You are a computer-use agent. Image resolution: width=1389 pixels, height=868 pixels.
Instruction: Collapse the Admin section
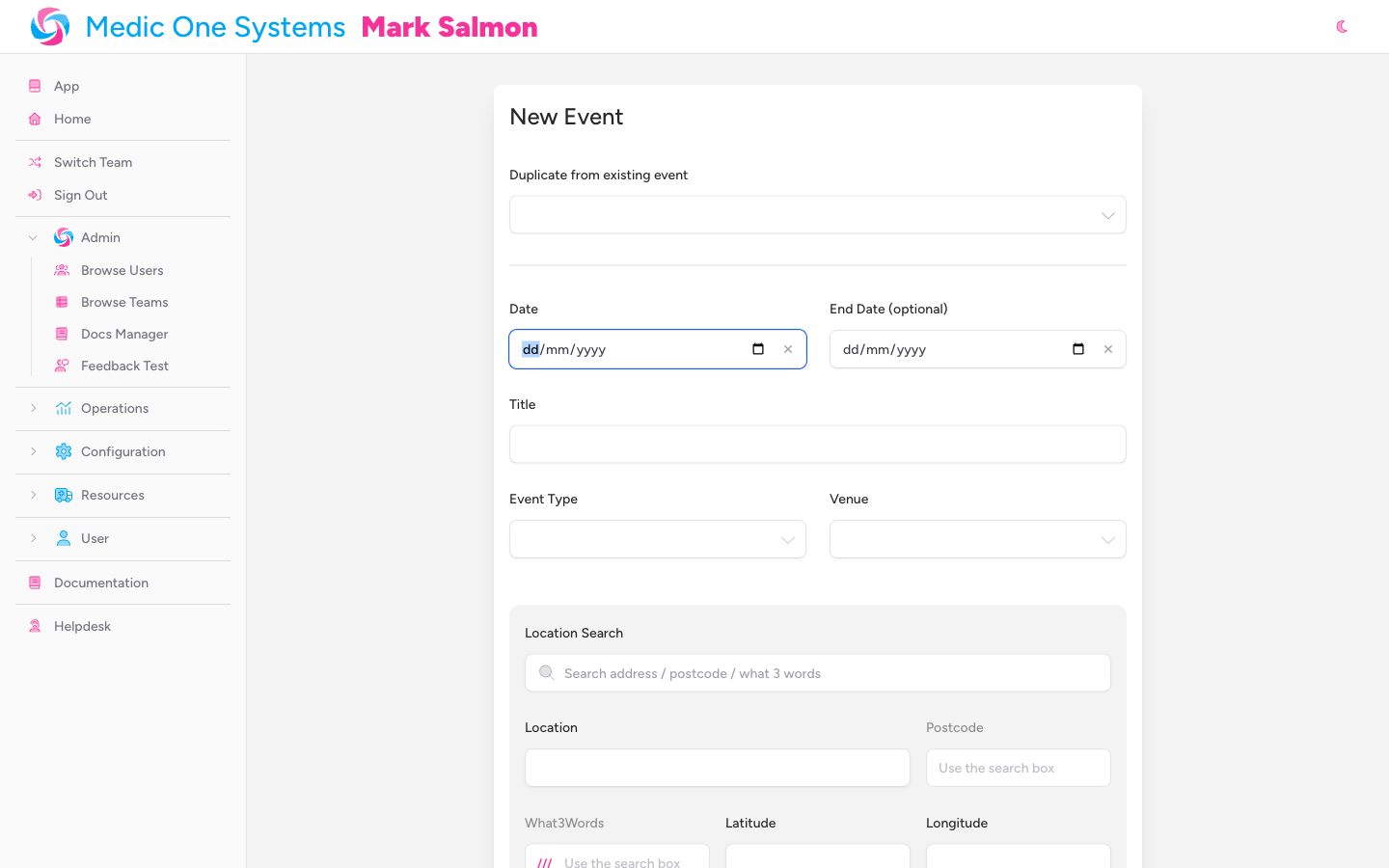tap(33, 237)
